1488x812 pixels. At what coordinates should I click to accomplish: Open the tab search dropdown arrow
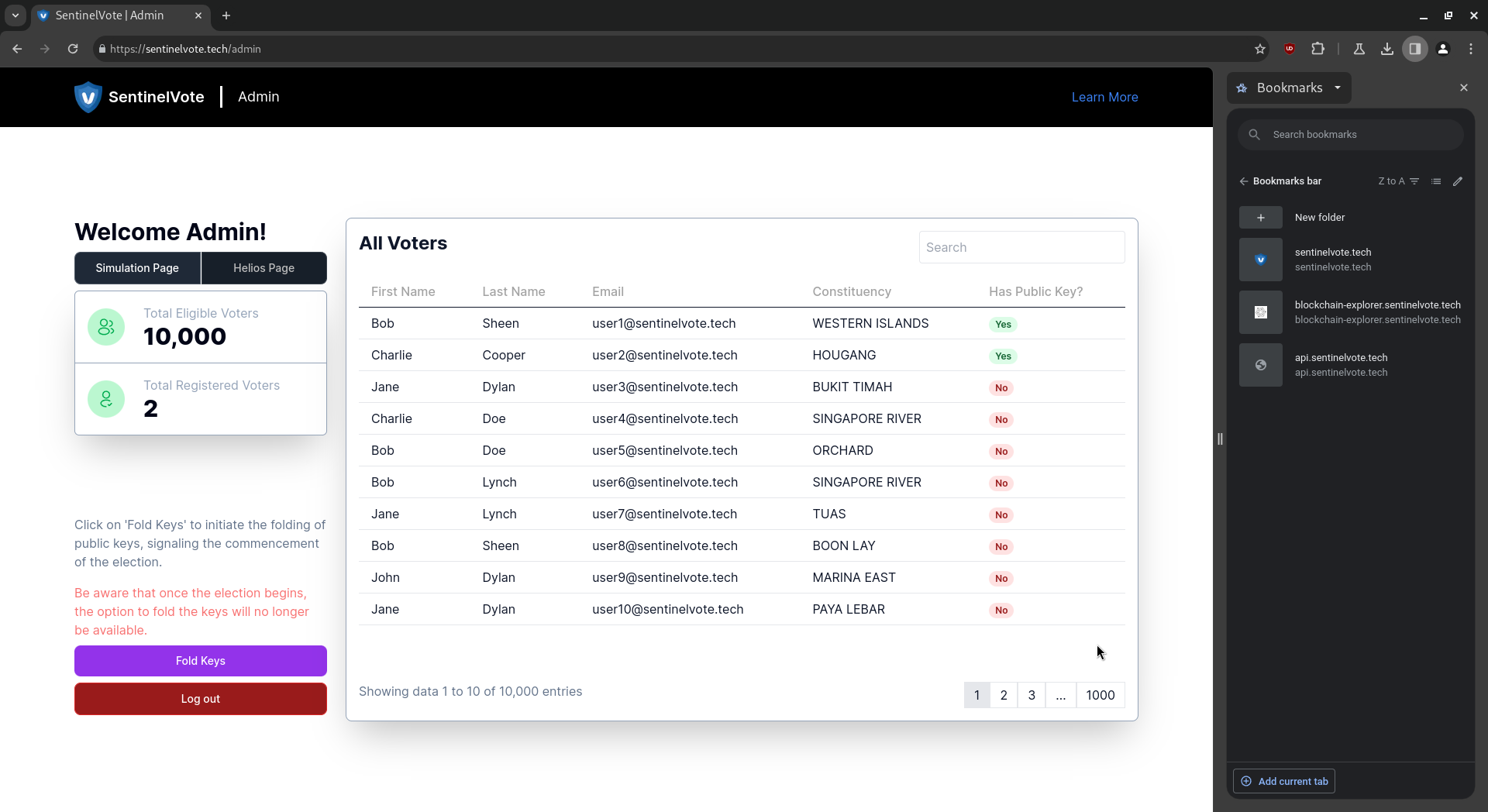tap(15, 15)
